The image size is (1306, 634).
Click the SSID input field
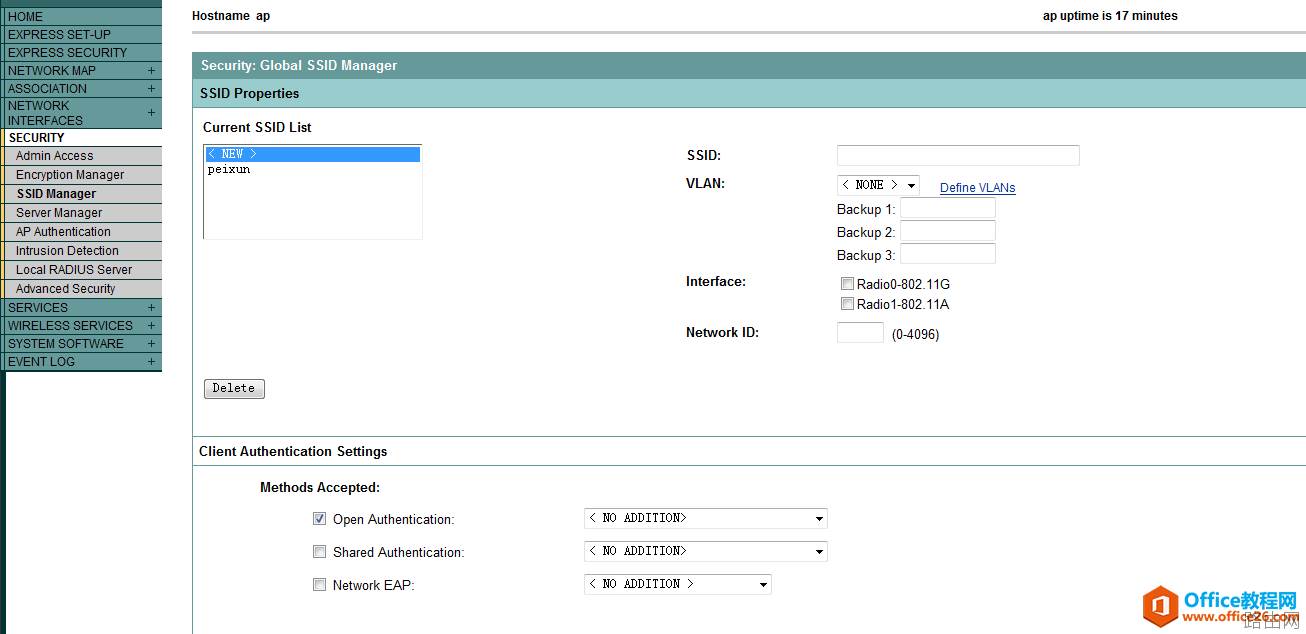[958, 155]
